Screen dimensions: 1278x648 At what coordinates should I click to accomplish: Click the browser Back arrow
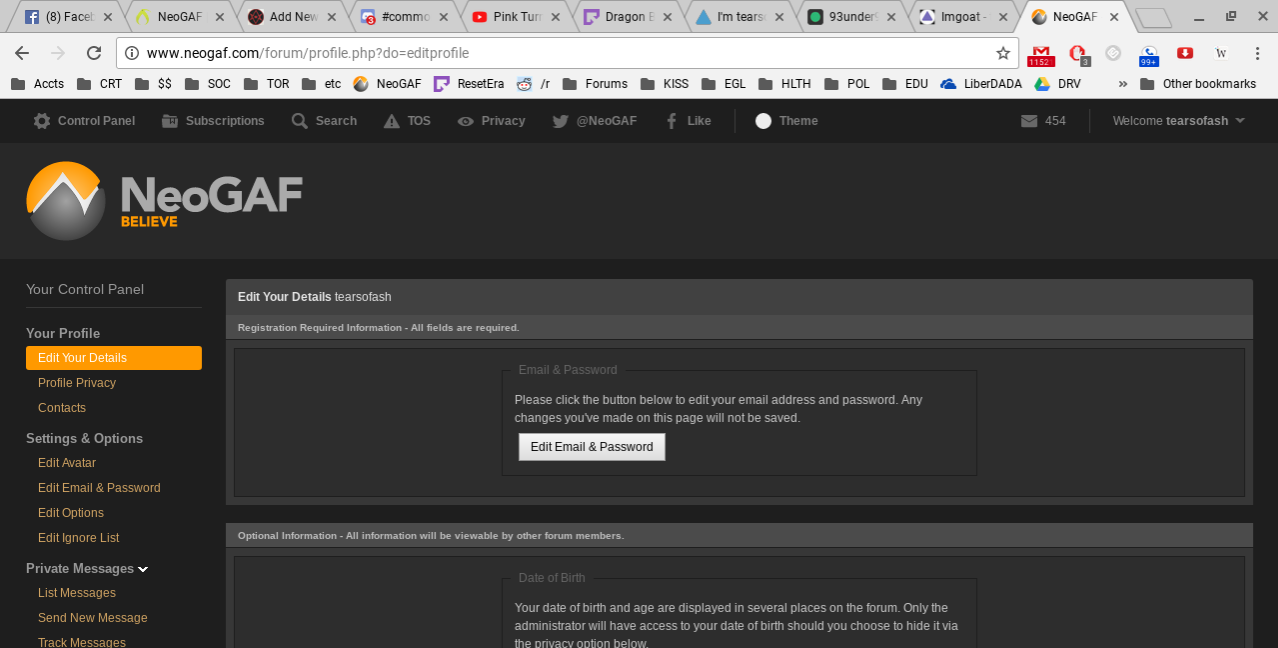pyautogui.click(x=22, y=53)
